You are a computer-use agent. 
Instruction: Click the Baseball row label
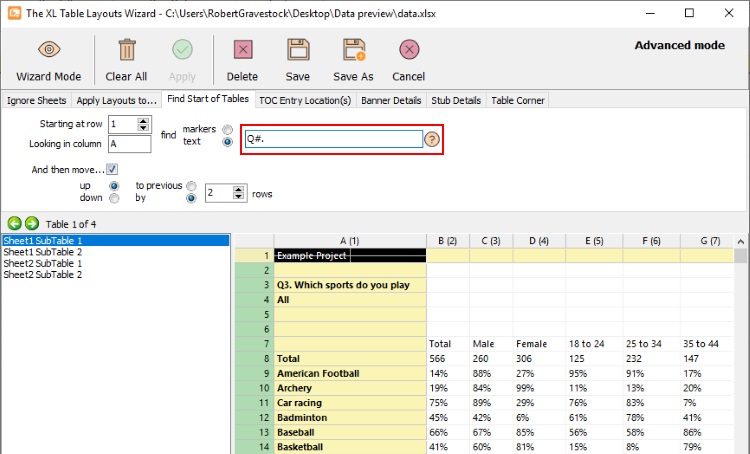point(350,432)
